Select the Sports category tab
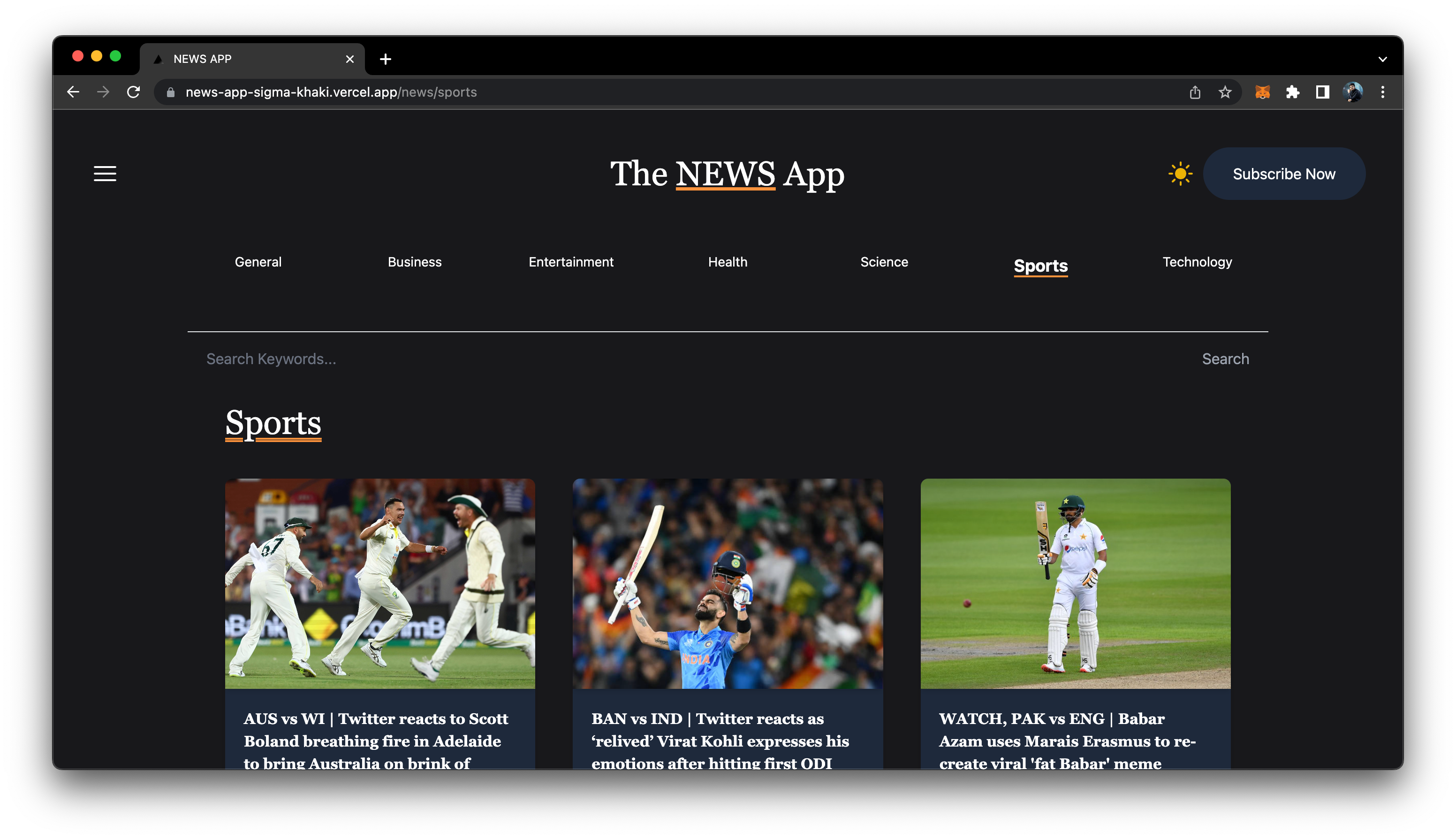Image resolution: width=1456 pixels, height=839 pixels. [1040, 266]
